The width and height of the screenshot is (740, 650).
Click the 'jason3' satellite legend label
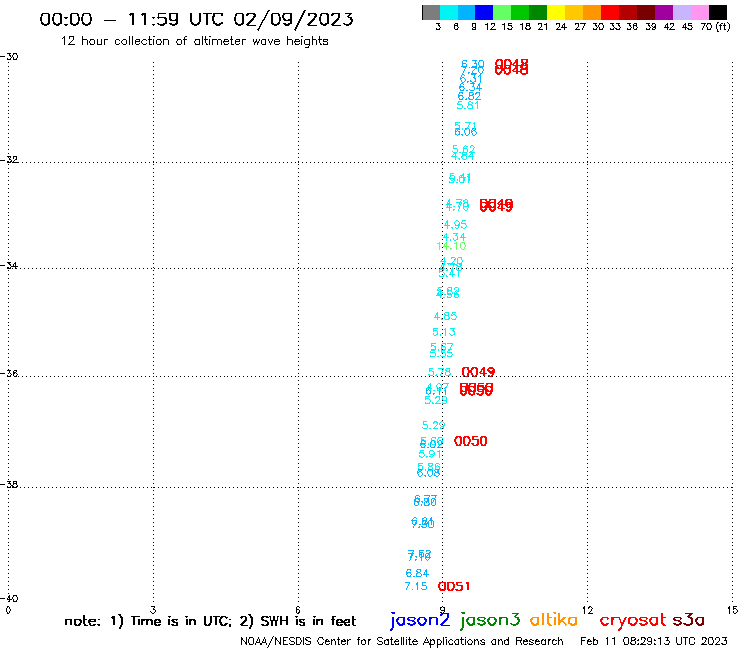tap(490, 620)
